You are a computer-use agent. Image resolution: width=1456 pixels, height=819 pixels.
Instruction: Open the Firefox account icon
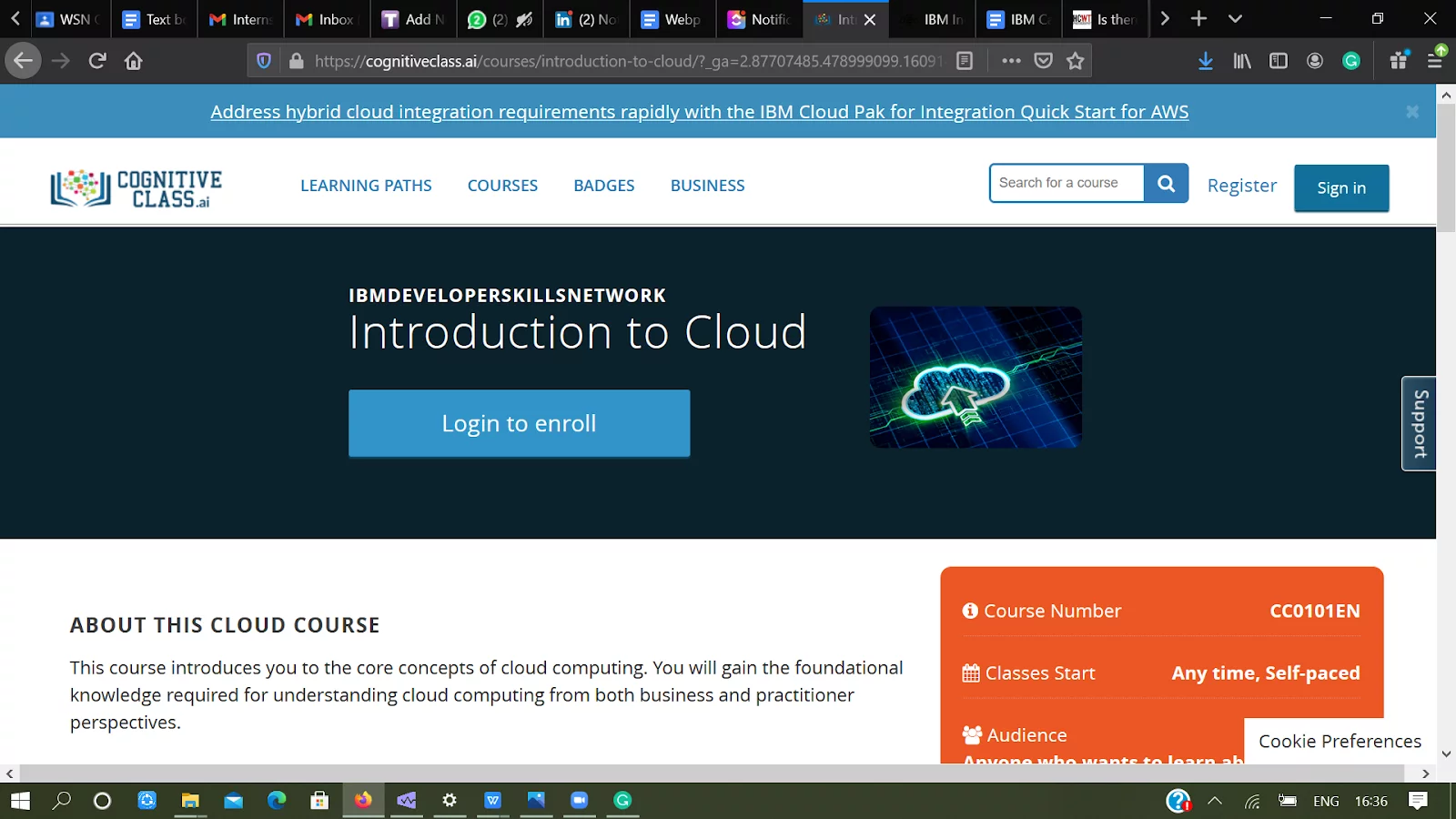1315,61
